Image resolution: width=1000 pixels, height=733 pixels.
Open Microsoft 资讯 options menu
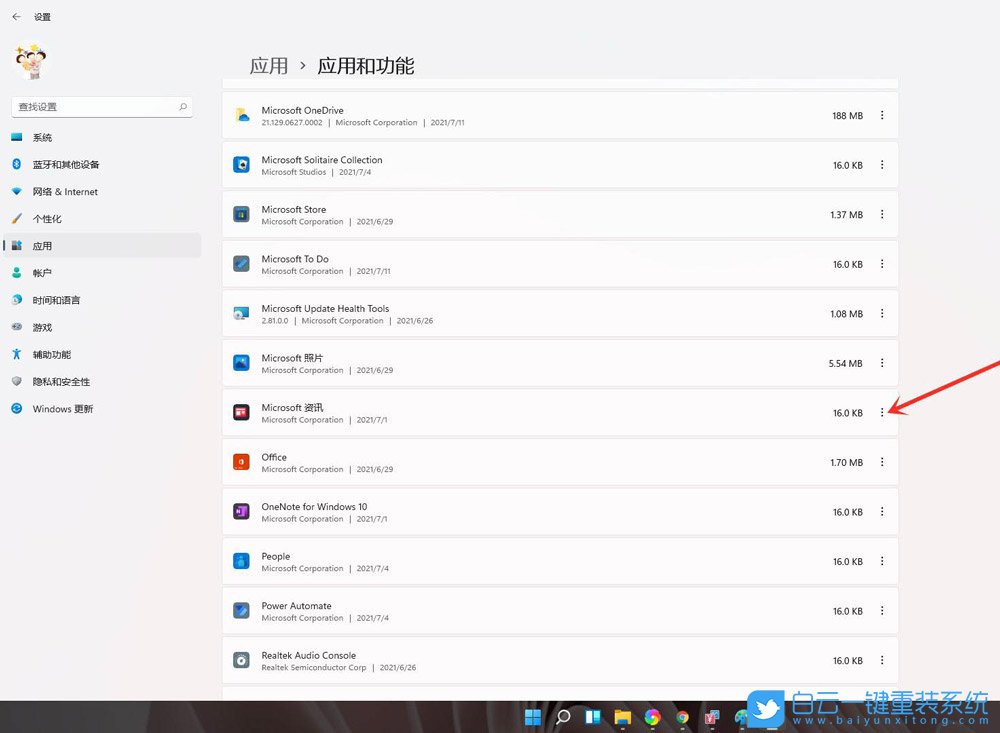[882, 412]
